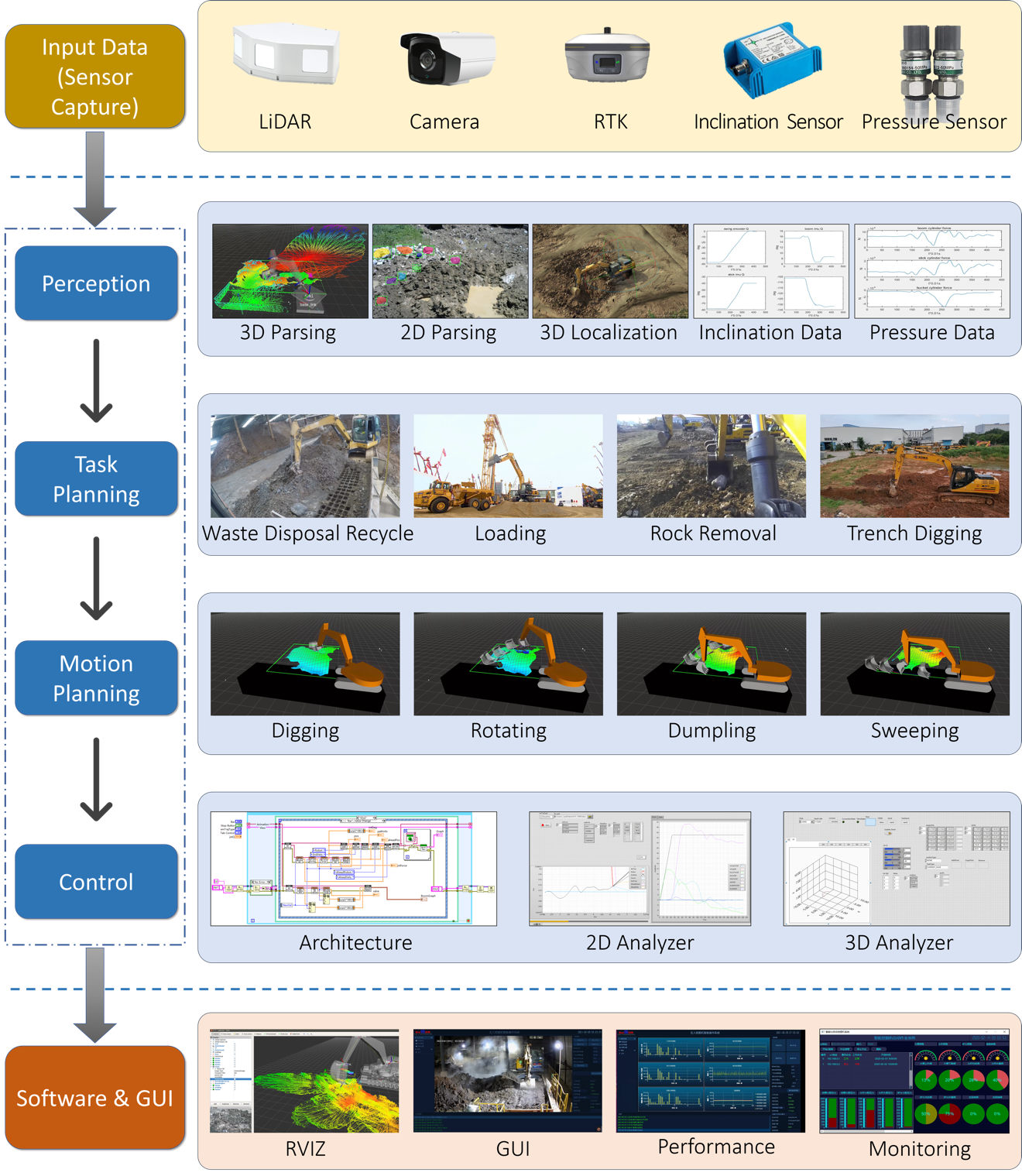Click the 'Loading' caption
The width and height of the screenshot is (1022, 1176).
510,533
